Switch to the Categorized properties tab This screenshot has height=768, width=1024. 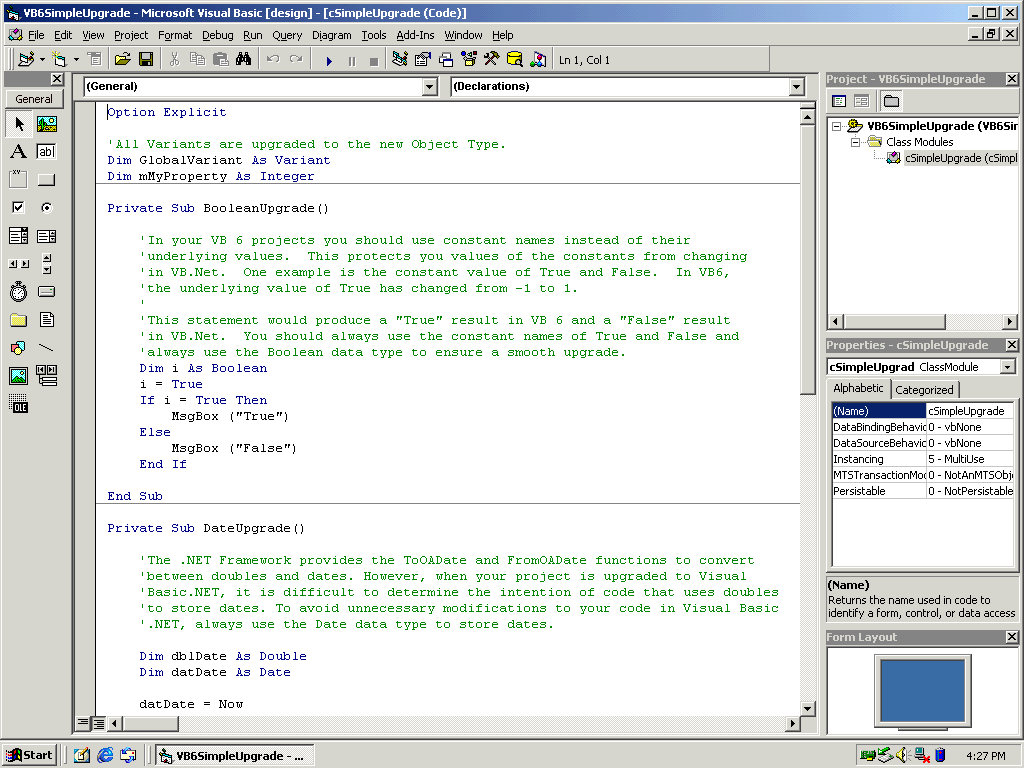(924, 389)
